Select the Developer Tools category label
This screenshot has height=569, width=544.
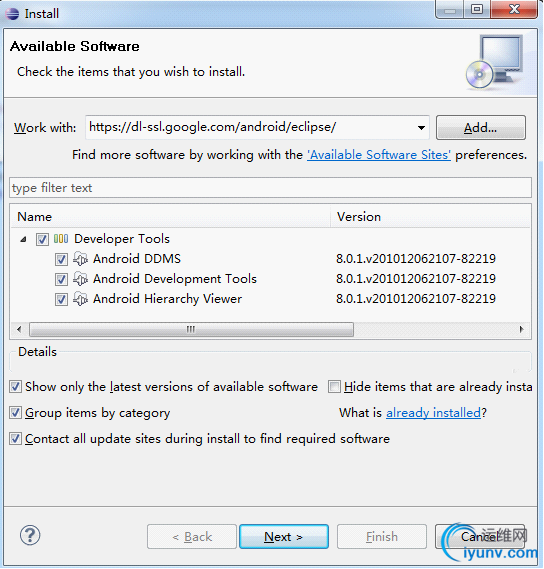[122, 239]
